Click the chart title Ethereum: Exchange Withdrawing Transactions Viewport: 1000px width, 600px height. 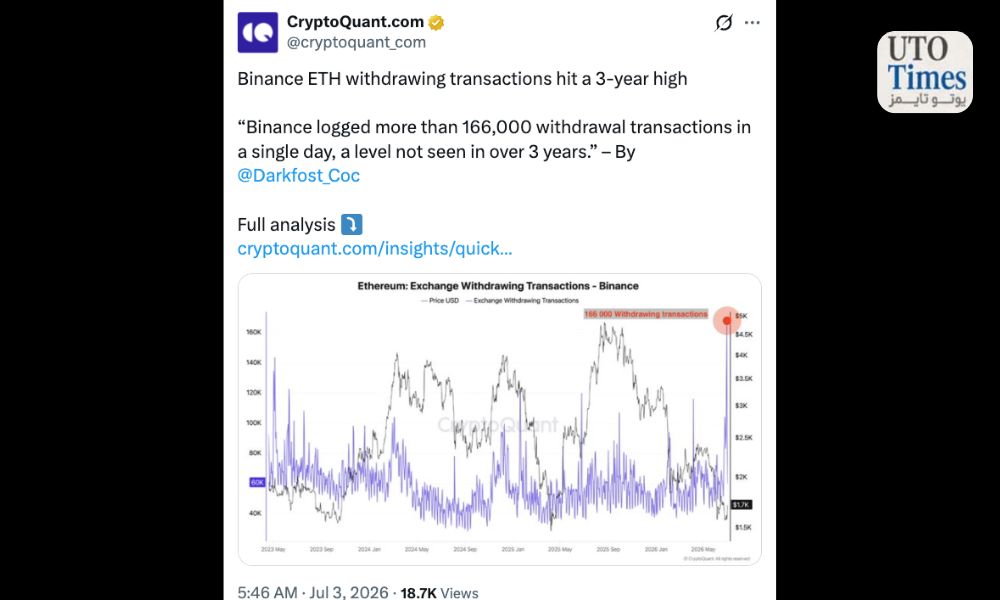(497, 286)
